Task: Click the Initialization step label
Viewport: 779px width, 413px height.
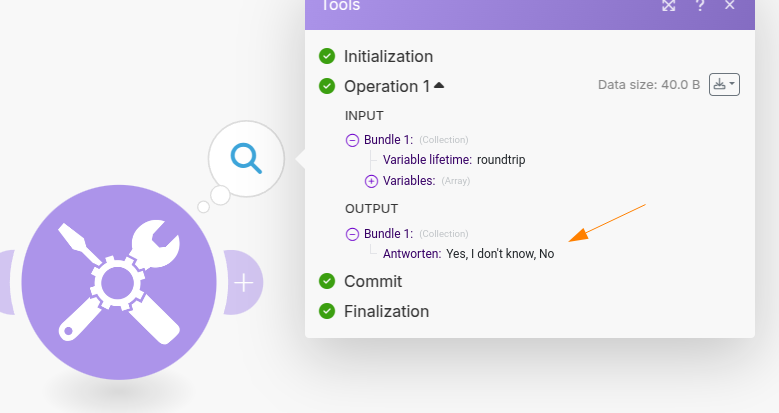Action: click(388, 56)
